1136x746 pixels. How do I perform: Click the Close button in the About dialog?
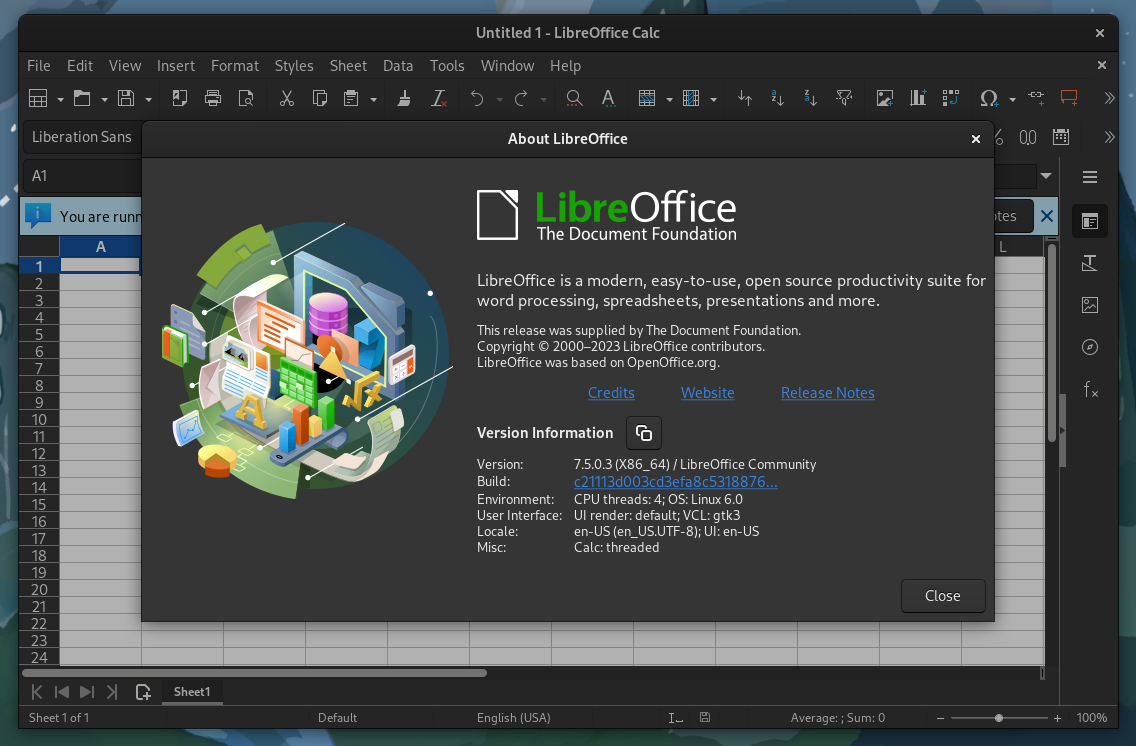click(942, 595)
